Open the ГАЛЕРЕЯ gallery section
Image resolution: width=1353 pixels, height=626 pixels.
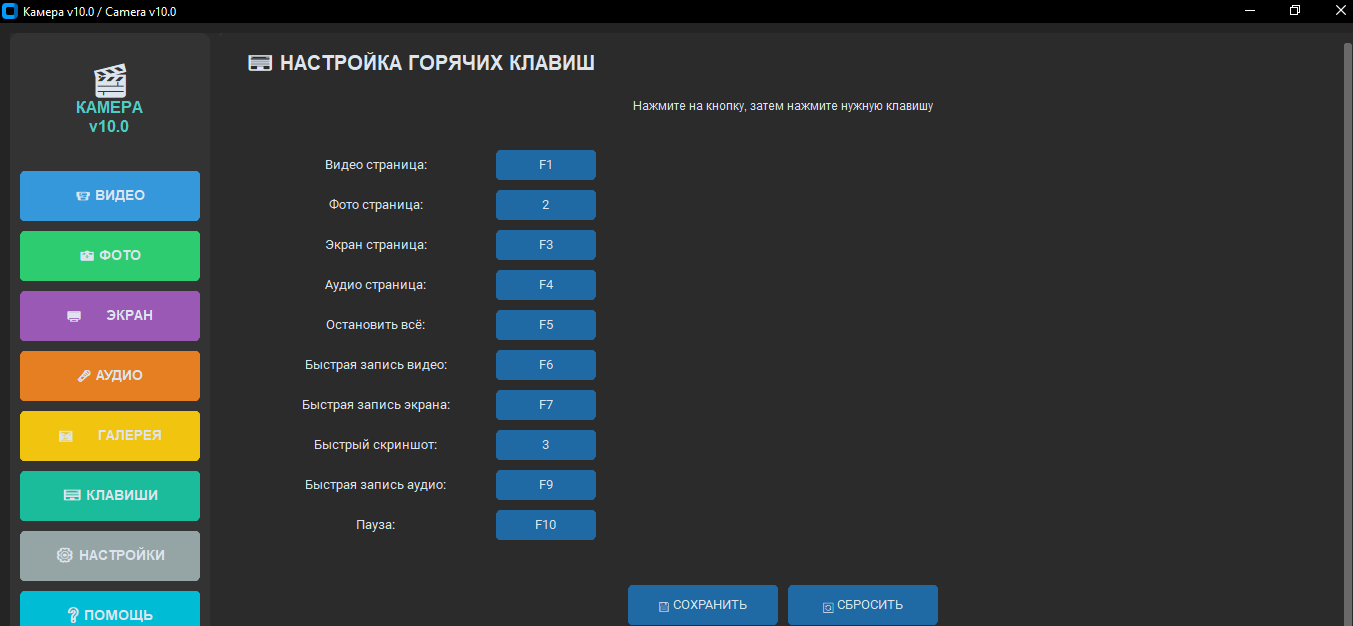click(110, 436)
